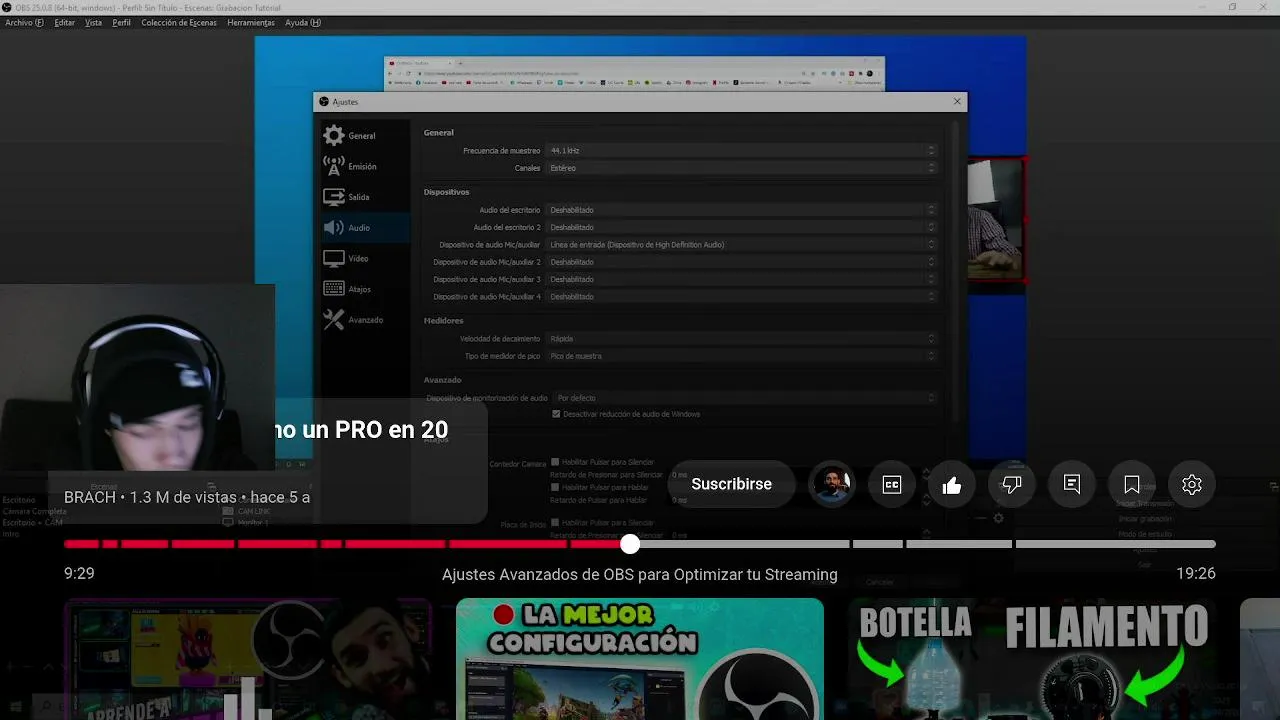Open the Dispositivo de monitorización de audio dropdown
The height and width of the screenshot is (720, 1280).
tap(745, 398)
